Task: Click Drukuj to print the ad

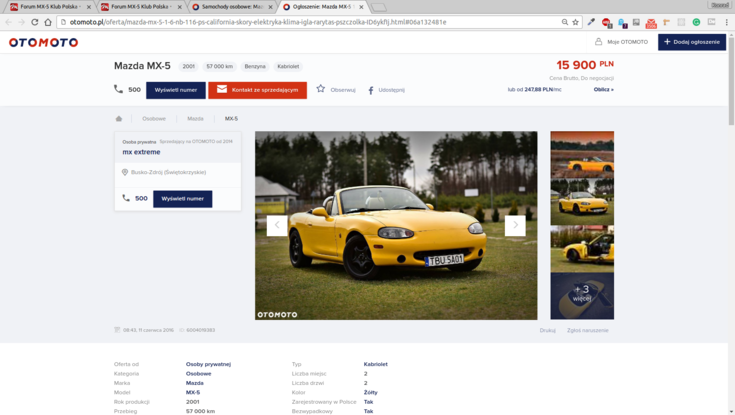Action: pos(547,330)
